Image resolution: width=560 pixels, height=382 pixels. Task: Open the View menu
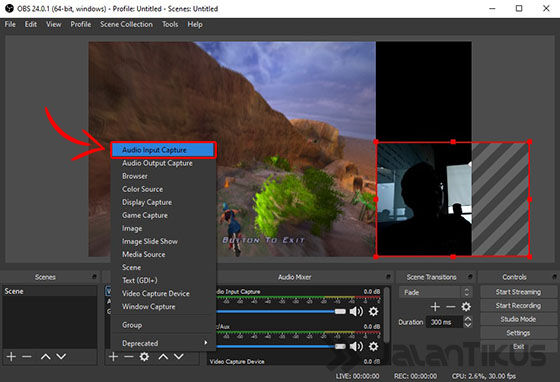coord(54,24)
